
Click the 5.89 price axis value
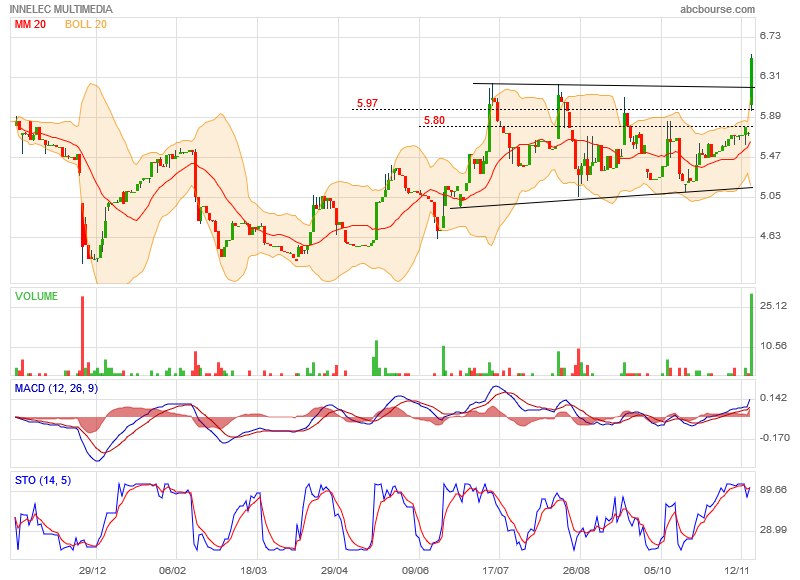tap(770, 116)
